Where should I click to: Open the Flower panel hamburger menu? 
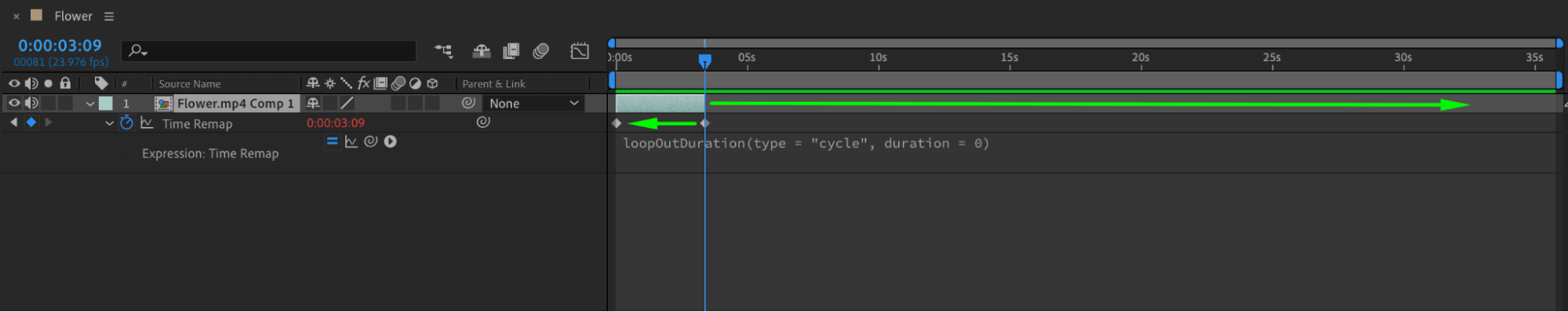[109, 16]
